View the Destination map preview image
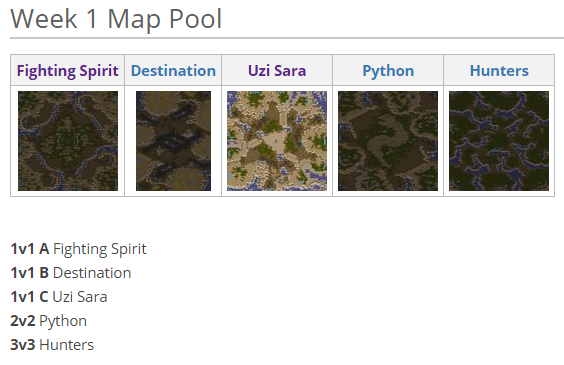The width and height of the screenshot is (564, 365). 173,141
